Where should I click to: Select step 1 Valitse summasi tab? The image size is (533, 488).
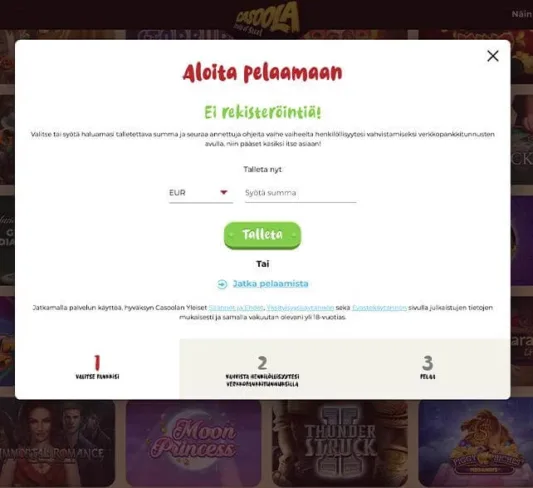point(97,368)
